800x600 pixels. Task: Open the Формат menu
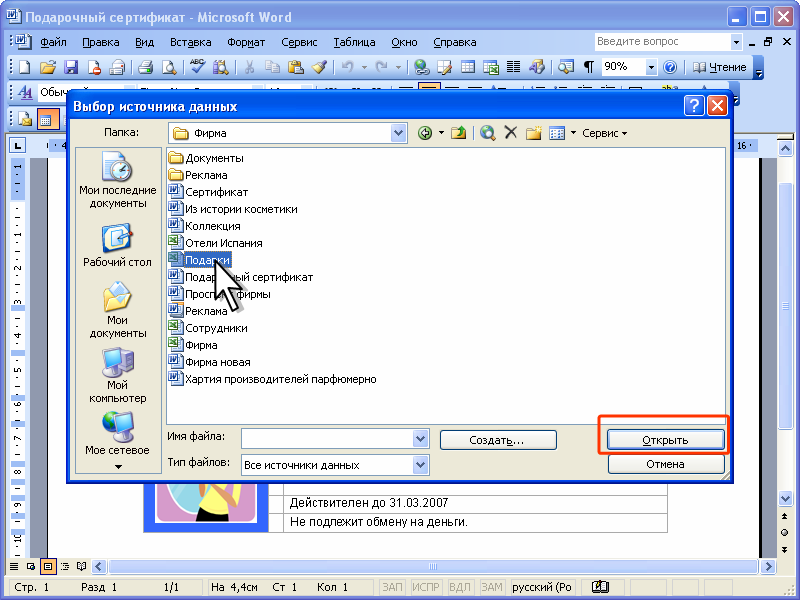tap(246, 42)
